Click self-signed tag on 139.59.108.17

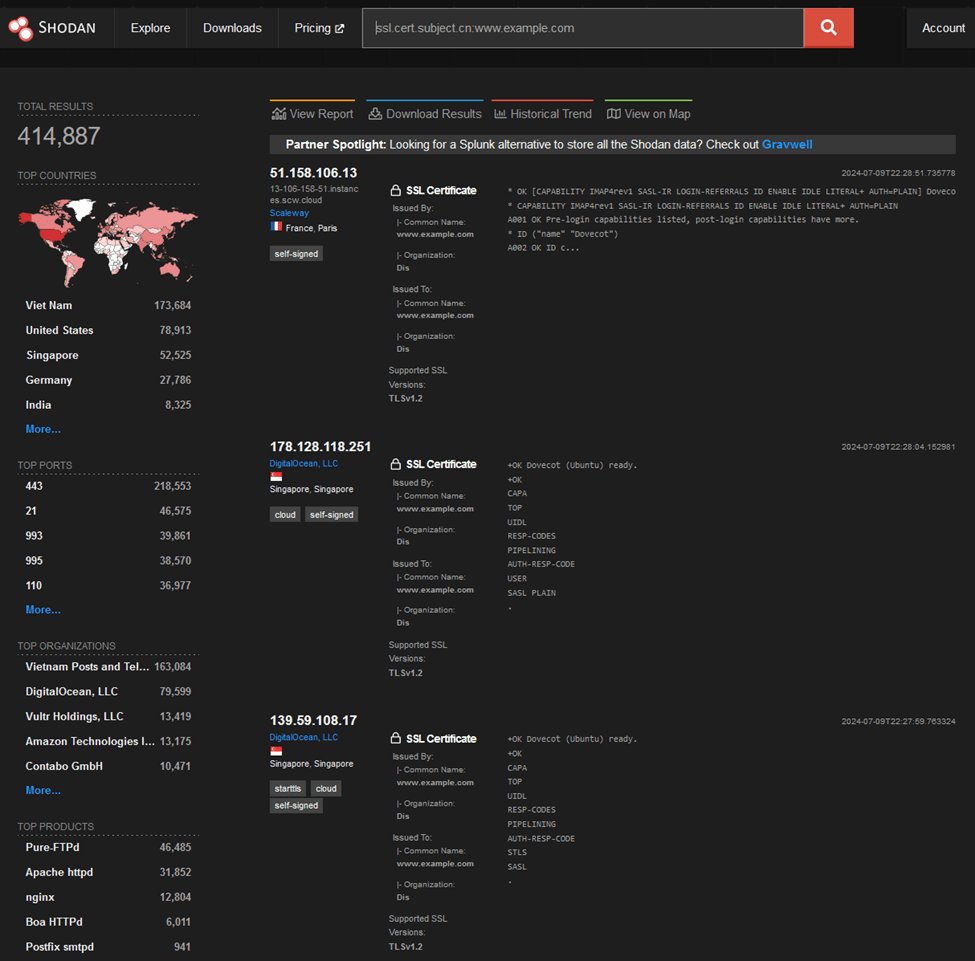(x=296, y=805)
